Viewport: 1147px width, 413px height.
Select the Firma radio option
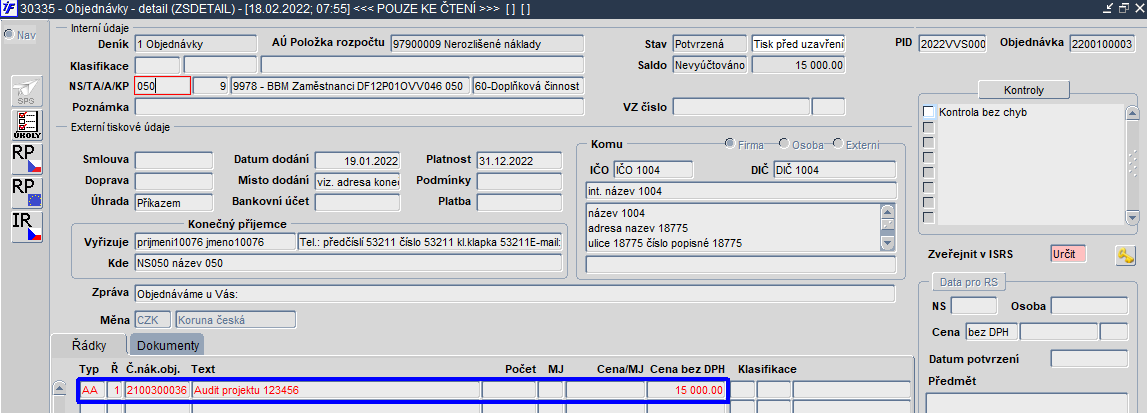(729, 144)
